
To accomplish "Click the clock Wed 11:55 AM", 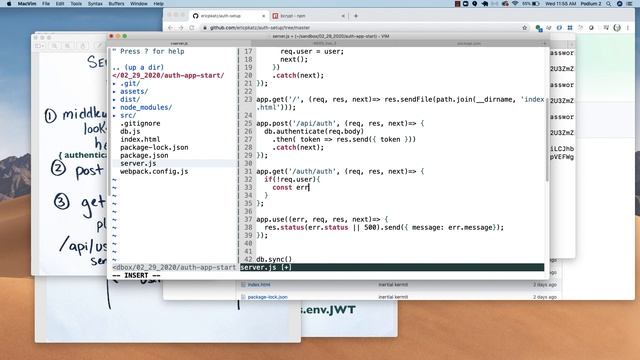I will pyautogui.click(x=561, y=4).
